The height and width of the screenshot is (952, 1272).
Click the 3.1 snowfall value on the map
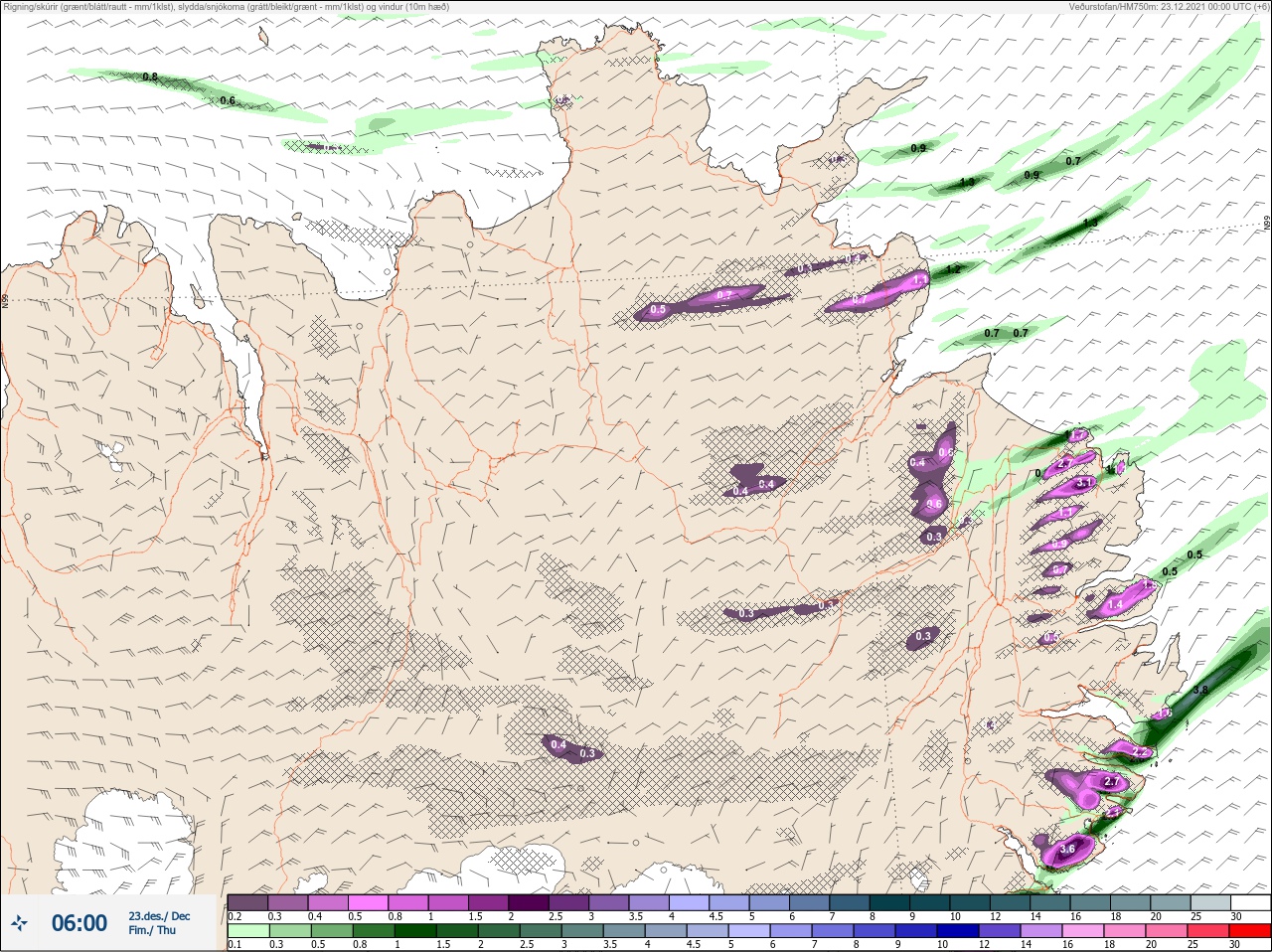point(1084,482)
